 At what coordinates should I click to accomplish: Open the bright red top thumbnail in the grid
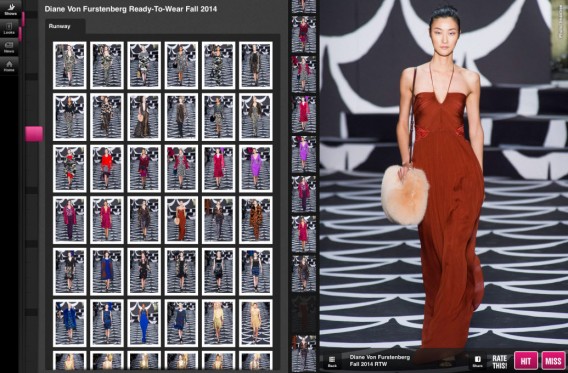(x=106, y=168)
